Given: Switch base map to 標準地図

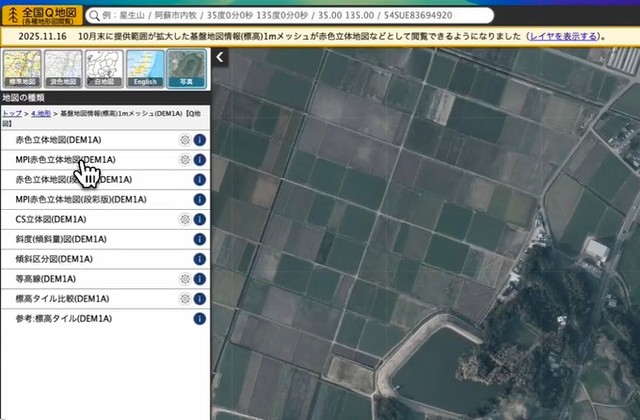Looking at the screenshot, I should coord(21,69).
